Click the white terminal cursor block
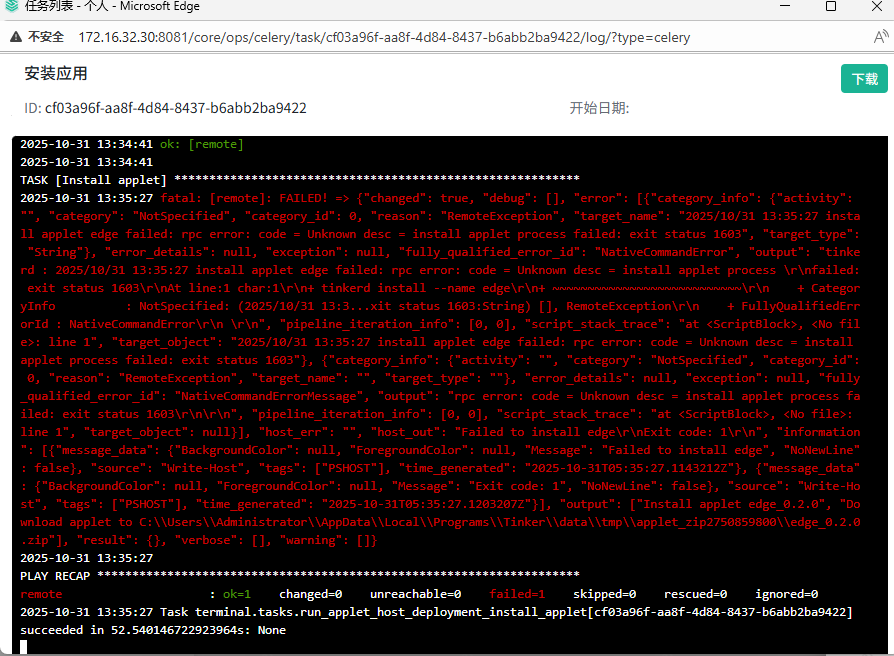Viewport: 894px width, 656px height. pyautogui.click(x=24, y=647)
